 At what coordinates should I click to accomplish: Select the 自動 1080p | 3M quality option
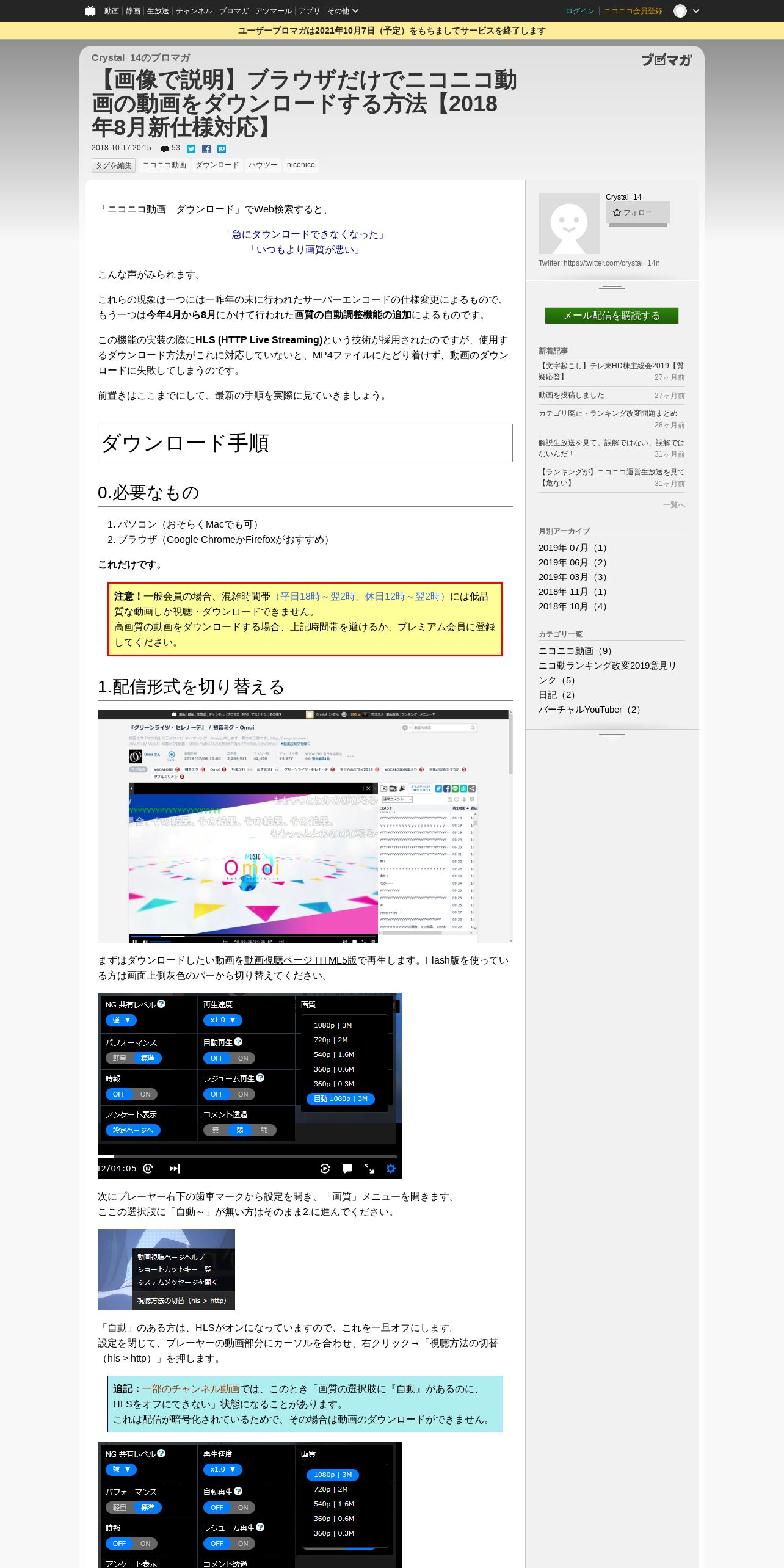(341, 1098)
